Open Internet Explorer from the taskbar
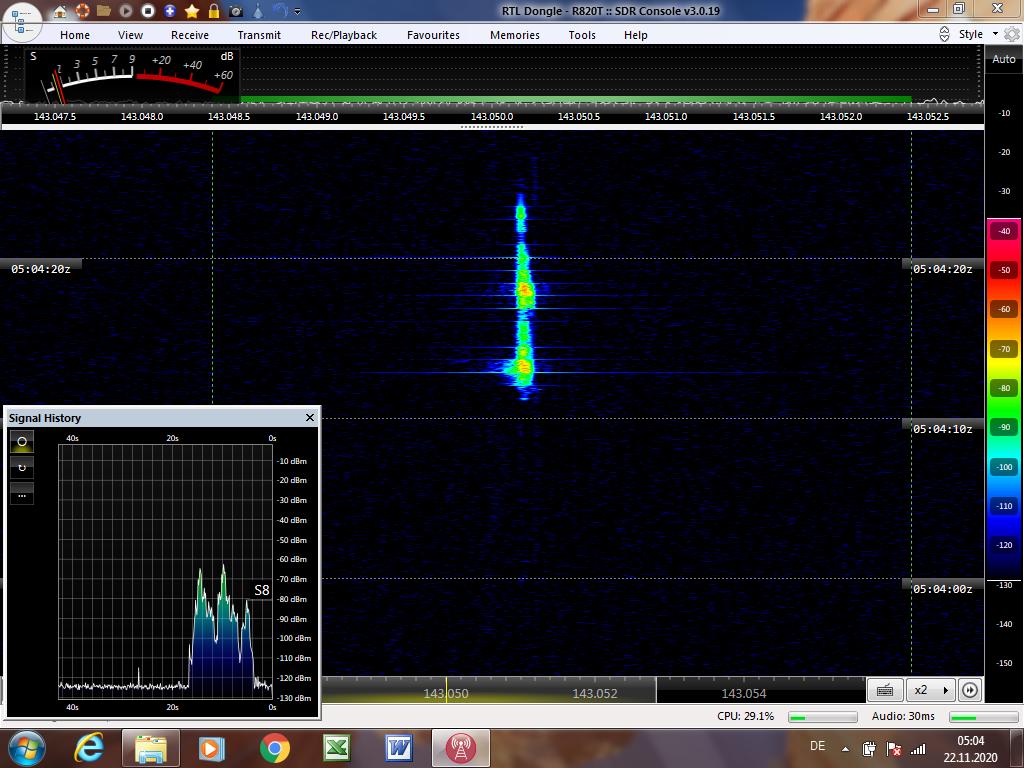 [x=89, y=748]
